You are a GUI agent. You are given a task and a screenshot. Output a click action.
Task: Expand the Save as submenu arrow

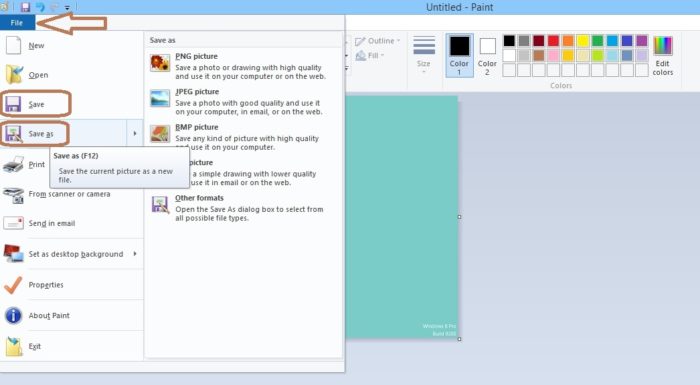tap(134, 133)
